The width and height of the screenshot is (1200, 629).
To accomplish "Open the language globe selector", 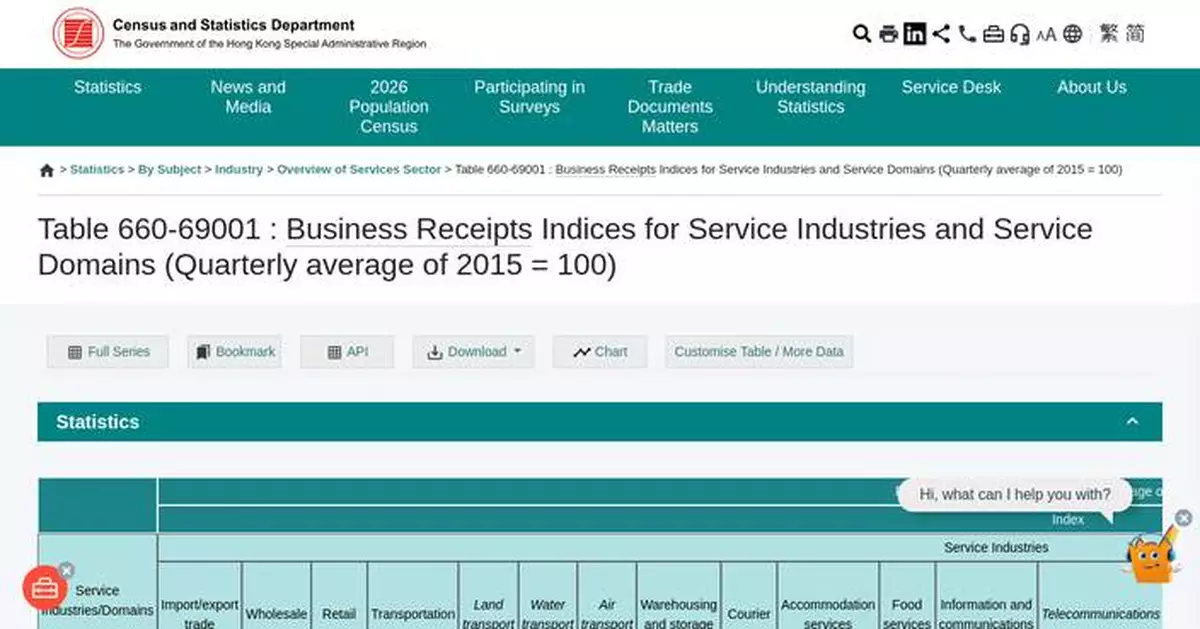I will (x=1072, y=34).
